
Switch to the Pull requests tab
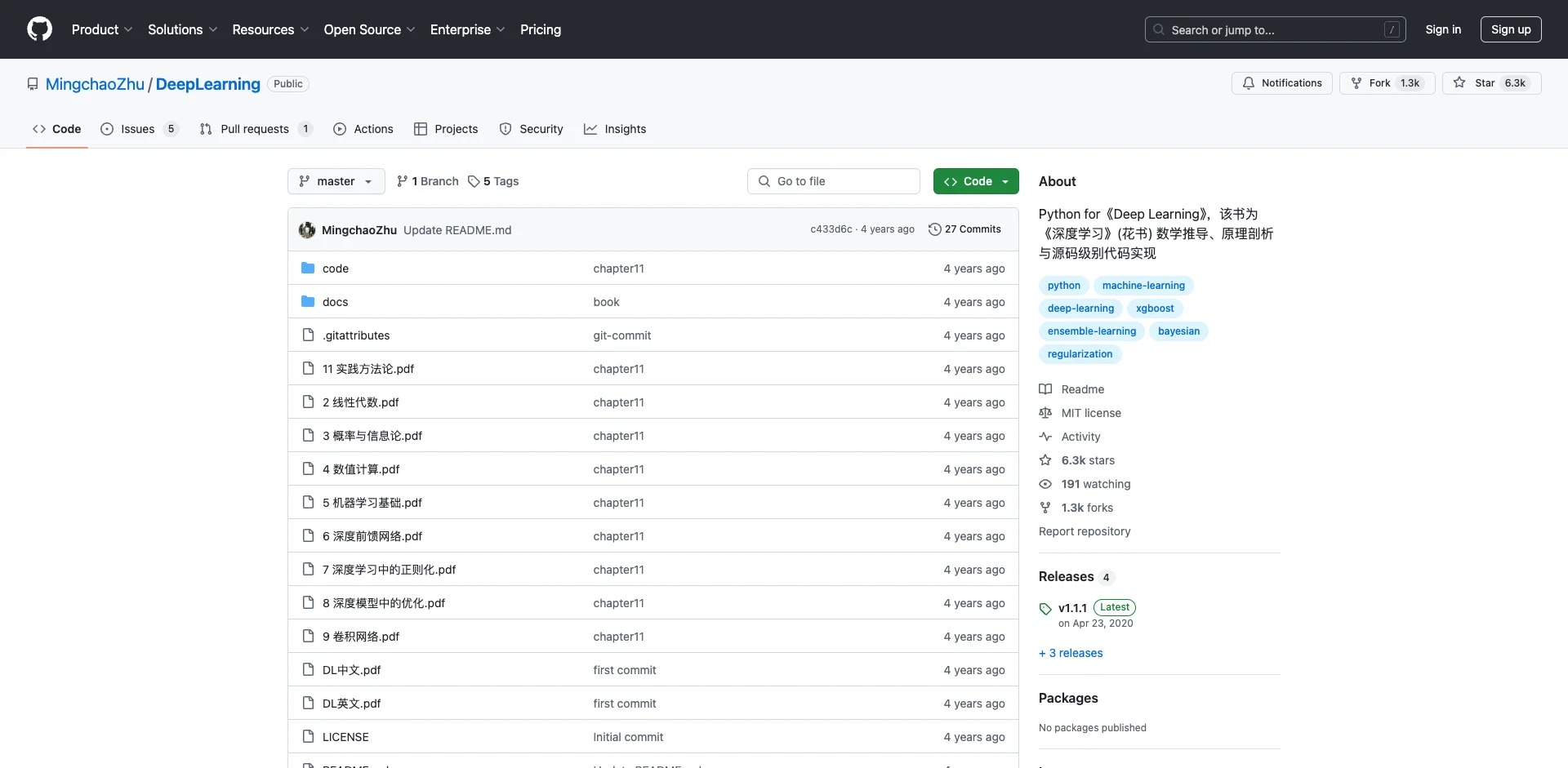click(256, 129)
